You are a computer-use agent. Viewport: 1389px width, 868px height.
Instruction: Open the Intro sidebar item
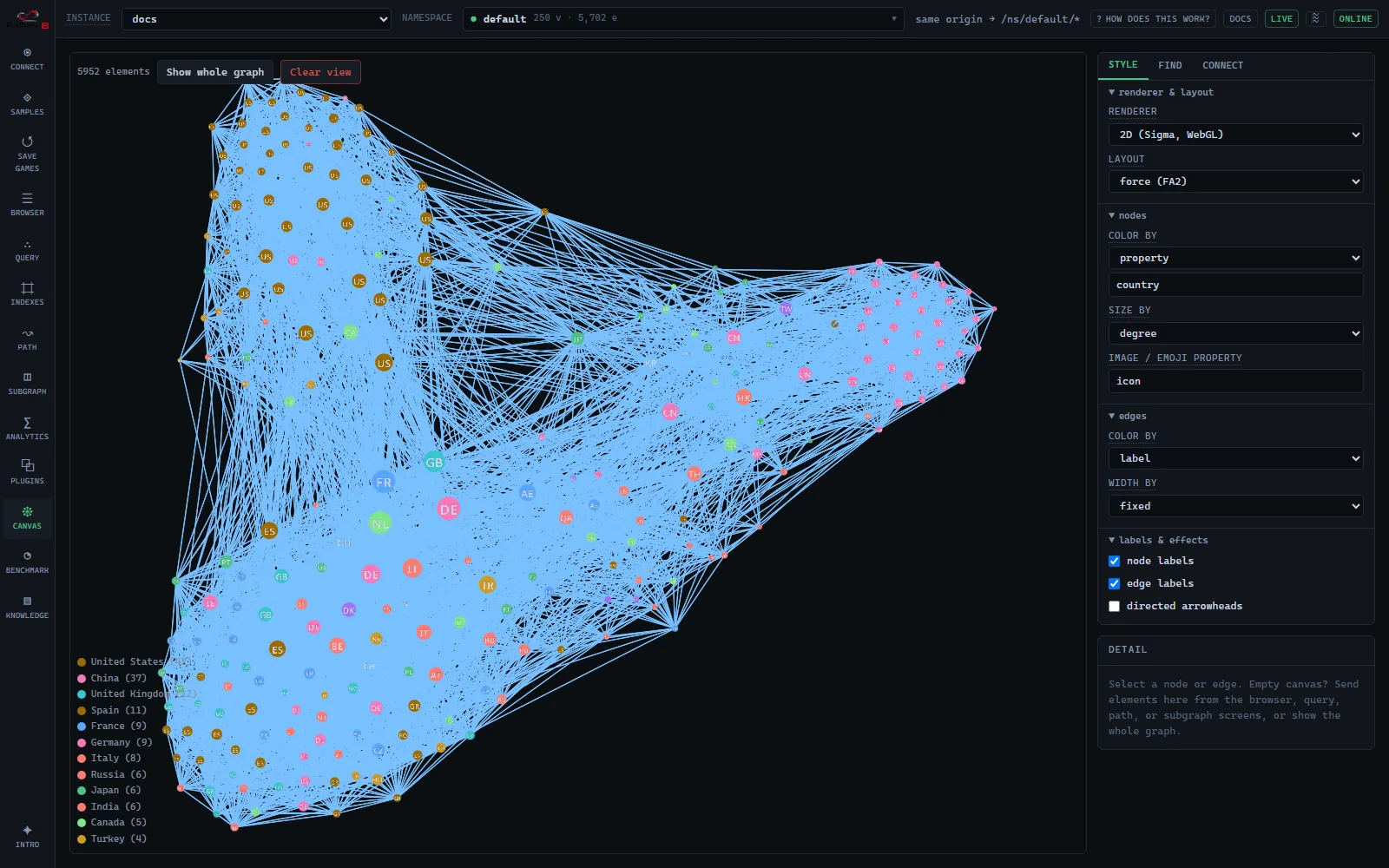27,837
